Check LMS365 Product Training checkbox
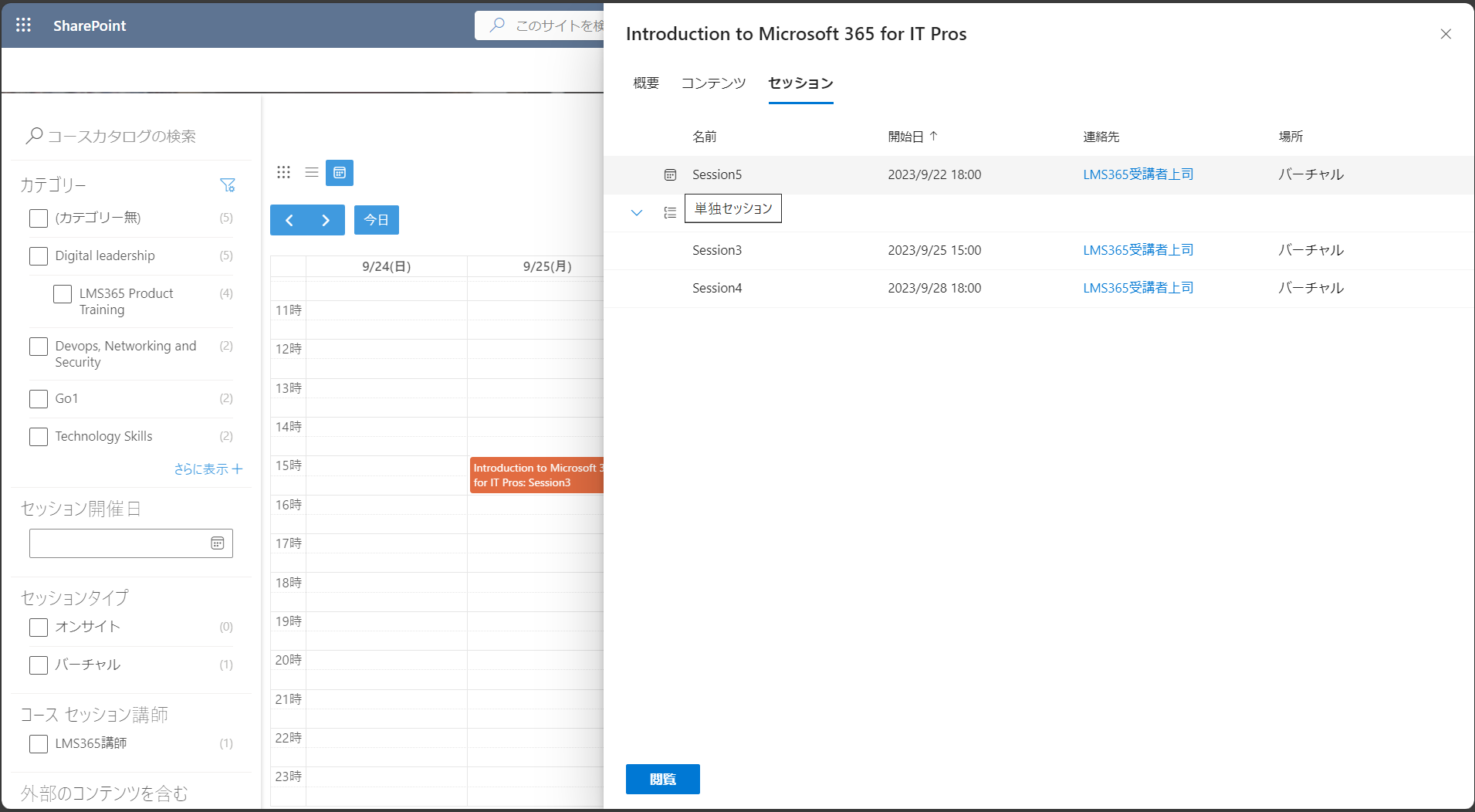 click(63, 294)
